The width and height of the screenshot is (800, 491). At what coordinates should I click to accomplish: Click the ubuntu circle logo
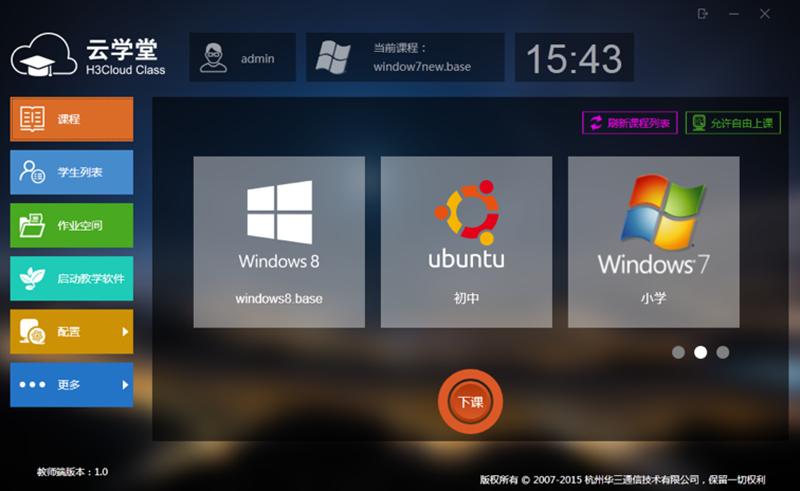point(466,212)
